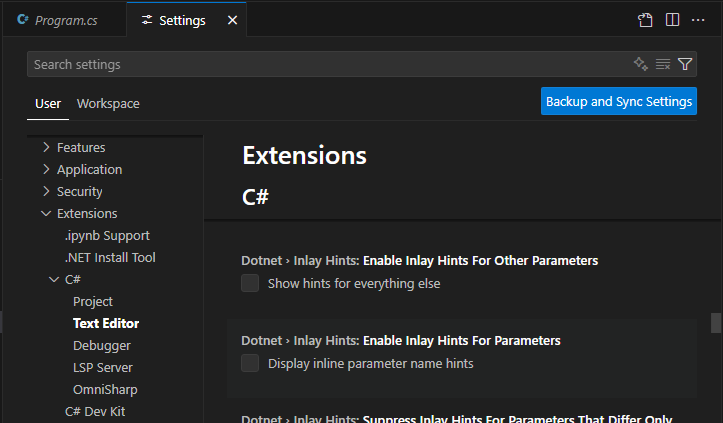Screen dimensions: 723x423
Task: Open the C# Project settings section
Action: pyautogui.click(x=93, y=302)
